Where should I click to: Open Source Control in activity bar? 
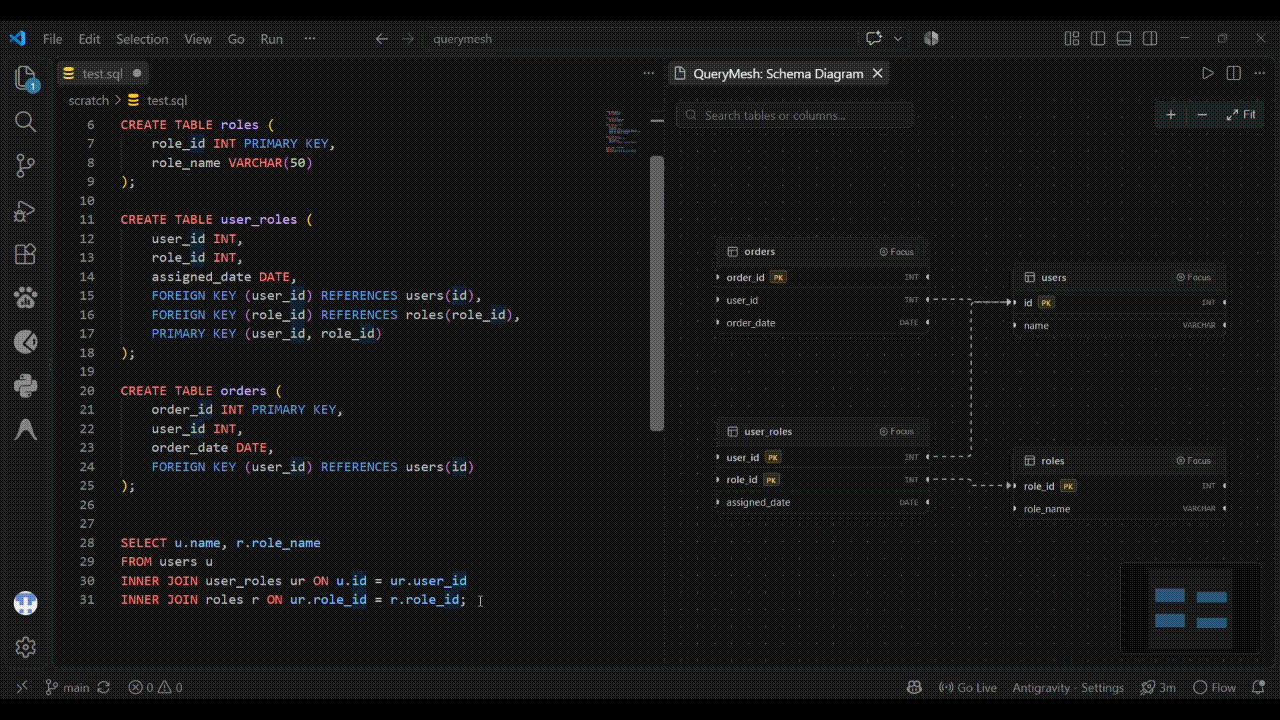[x=26, y=166]
